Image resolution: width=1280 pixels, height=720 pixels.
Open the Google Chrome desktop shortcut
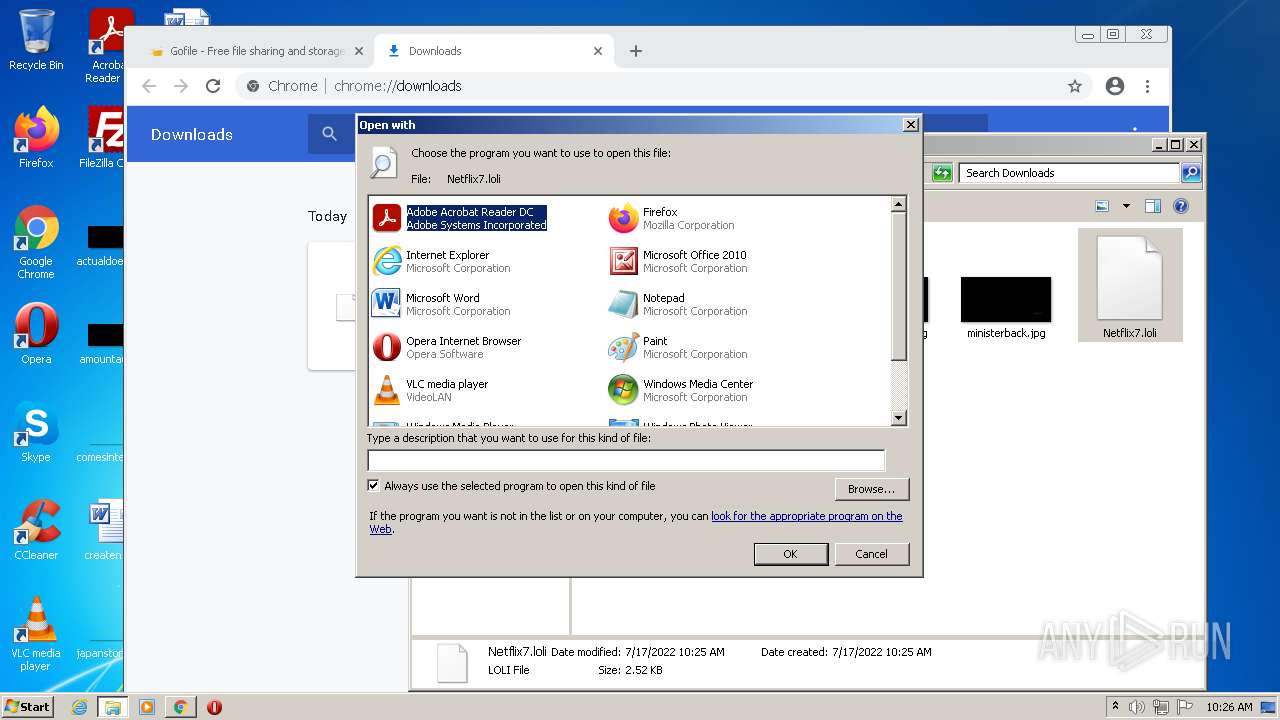coord(36,242)
